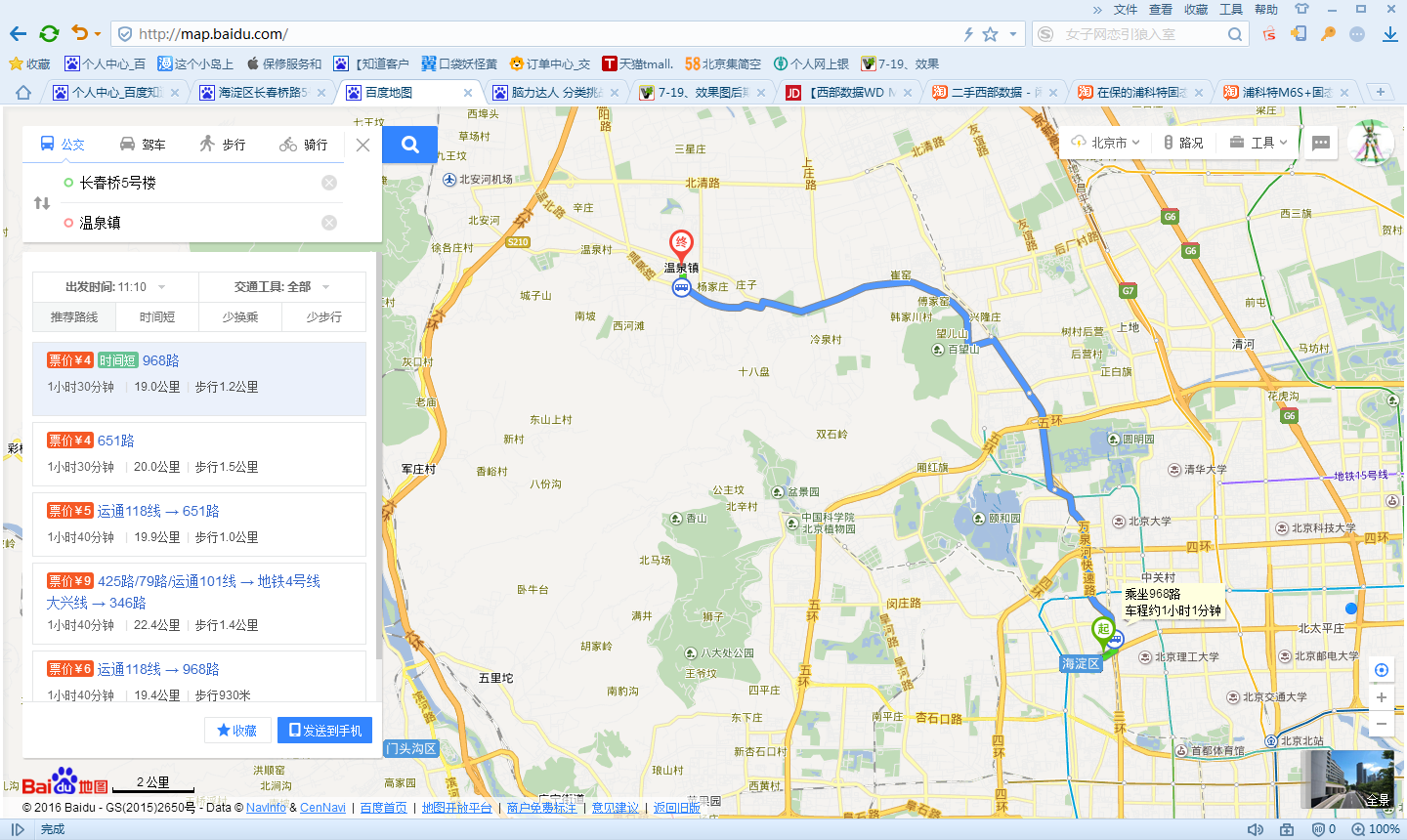Choose 少换乘 sort option
Image resolution: width=1407 pixels, height=840 pixels.
pos(240,317)
